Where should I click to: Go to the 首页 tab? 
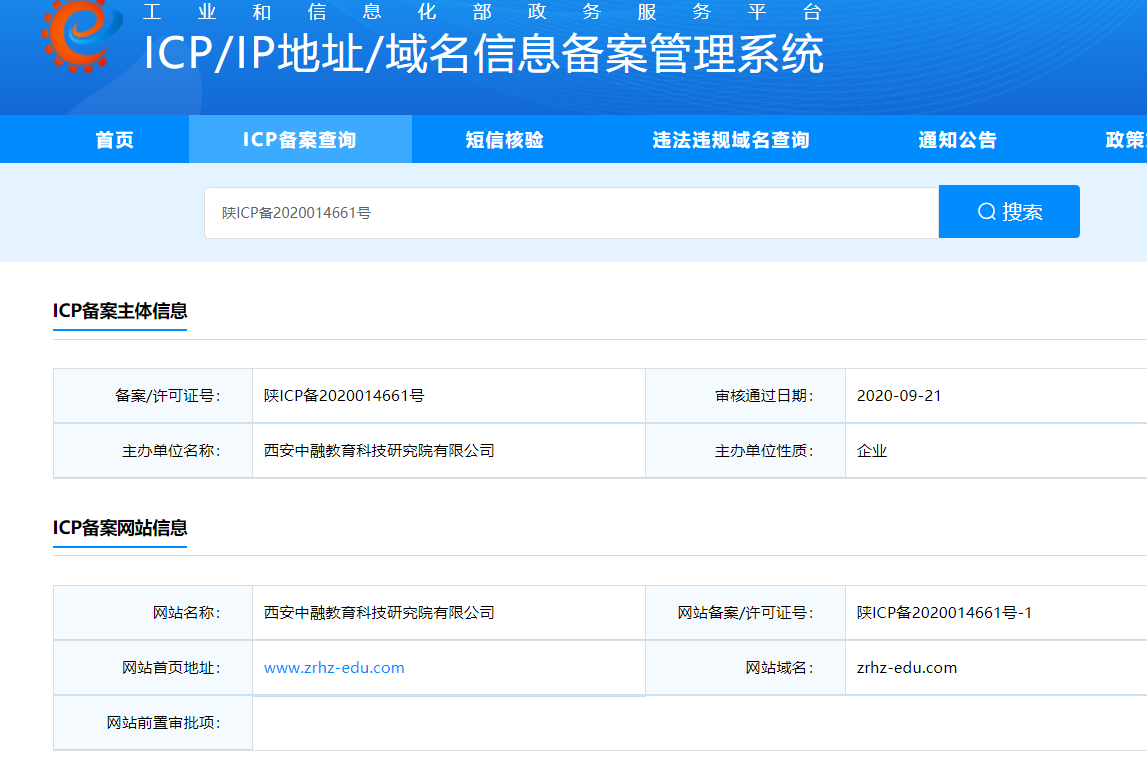click(114, 140)
